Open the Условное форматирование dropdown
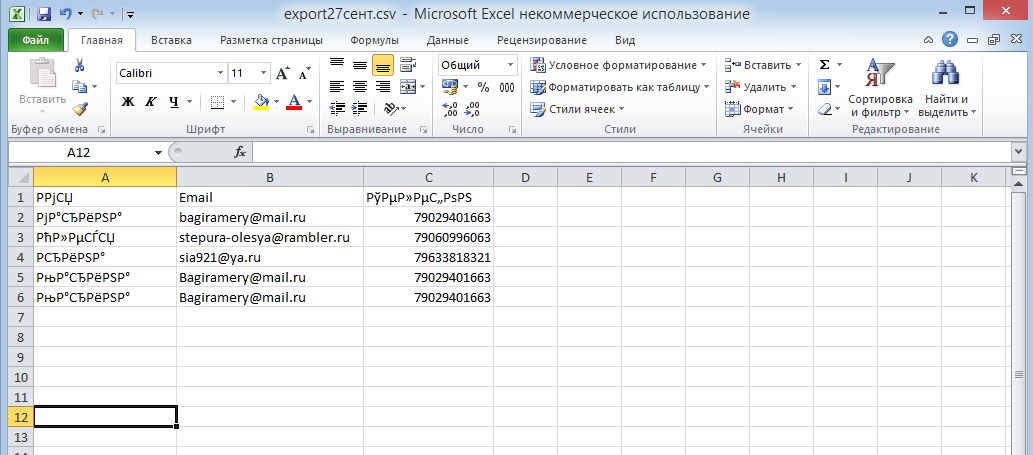This screenshot has height=455, width=1033. click(618, 65)
